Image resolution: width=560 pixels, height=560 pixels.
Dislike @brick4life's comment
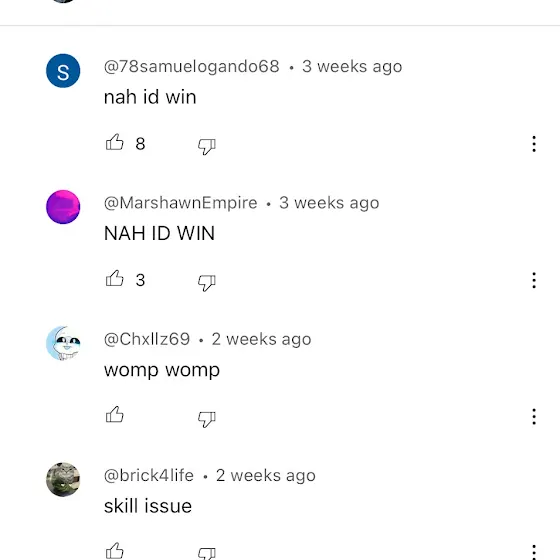207,554
